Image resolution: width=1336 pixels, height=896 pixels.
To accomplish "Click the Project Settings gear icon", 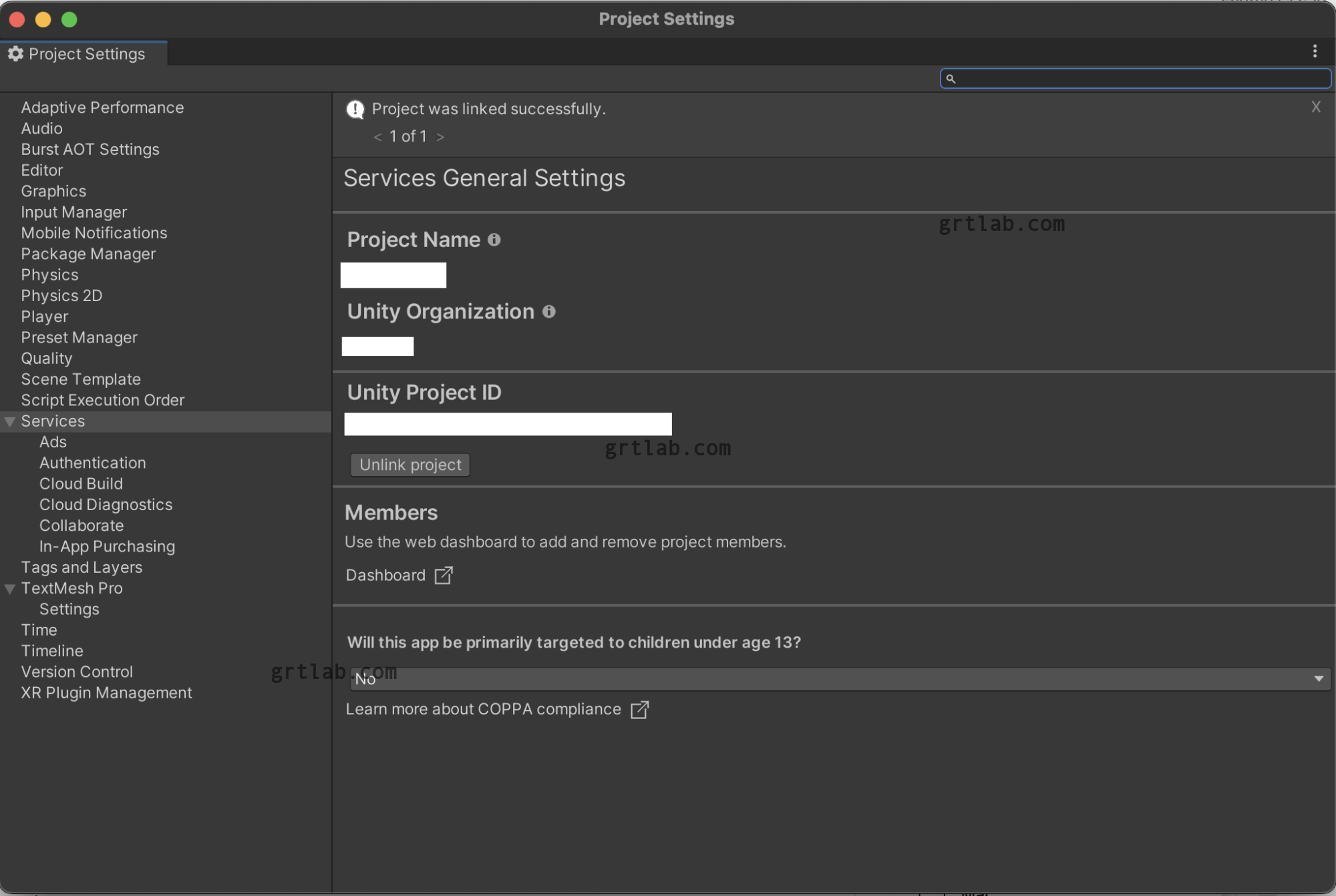I will click(15, 53).
